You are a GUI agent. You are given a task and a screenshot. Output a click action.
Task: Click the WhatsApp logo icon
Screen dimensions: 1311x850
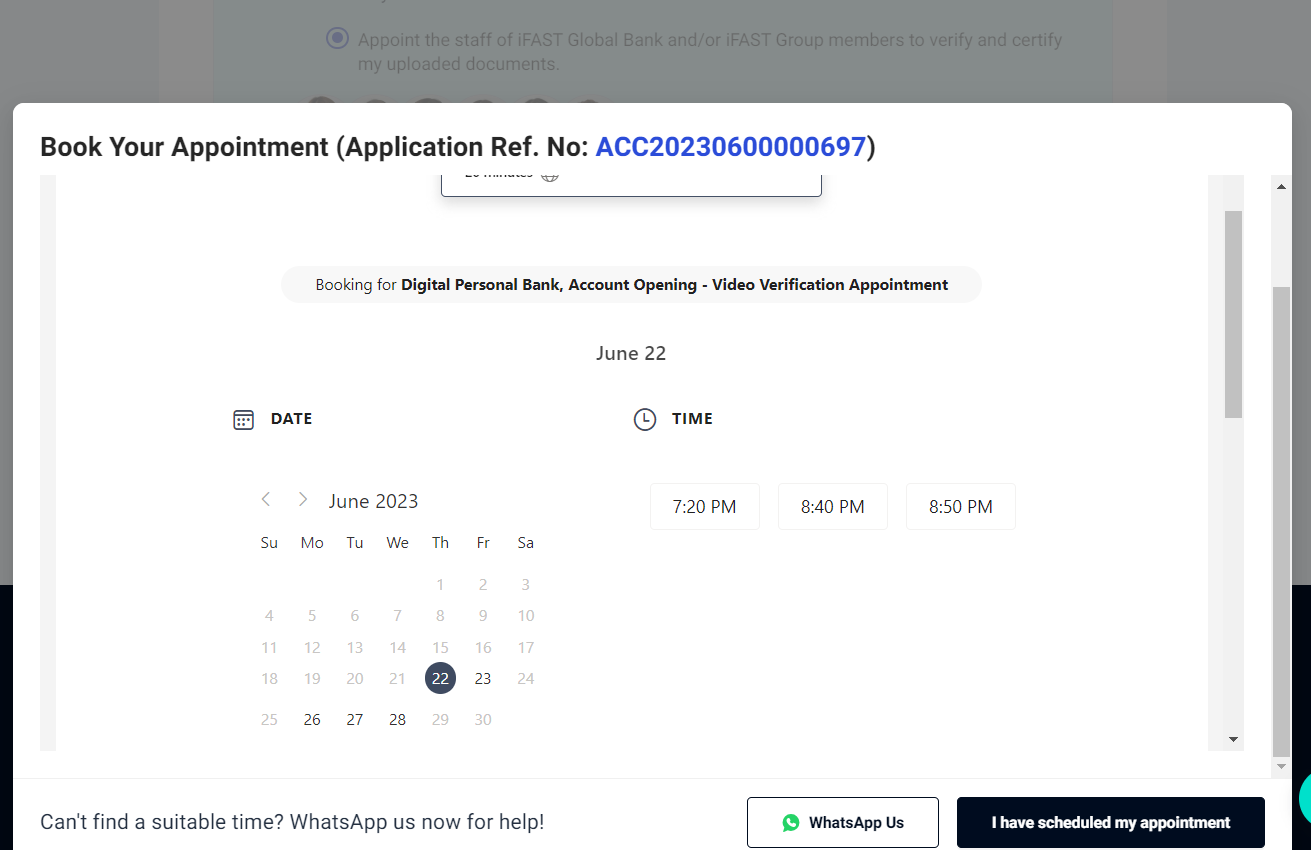791,823
